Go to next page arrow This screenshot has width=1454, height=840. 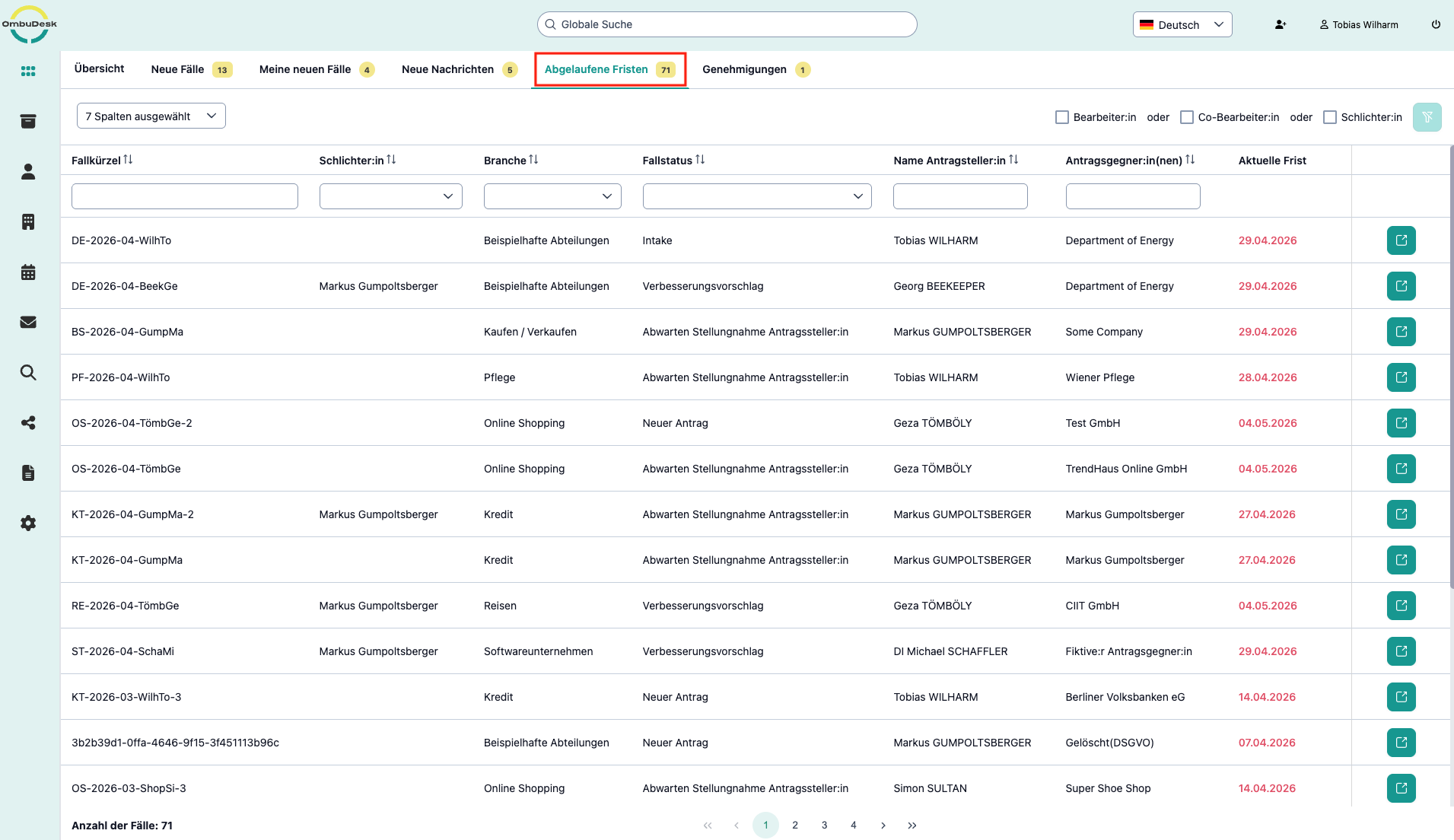pos(883,825)
